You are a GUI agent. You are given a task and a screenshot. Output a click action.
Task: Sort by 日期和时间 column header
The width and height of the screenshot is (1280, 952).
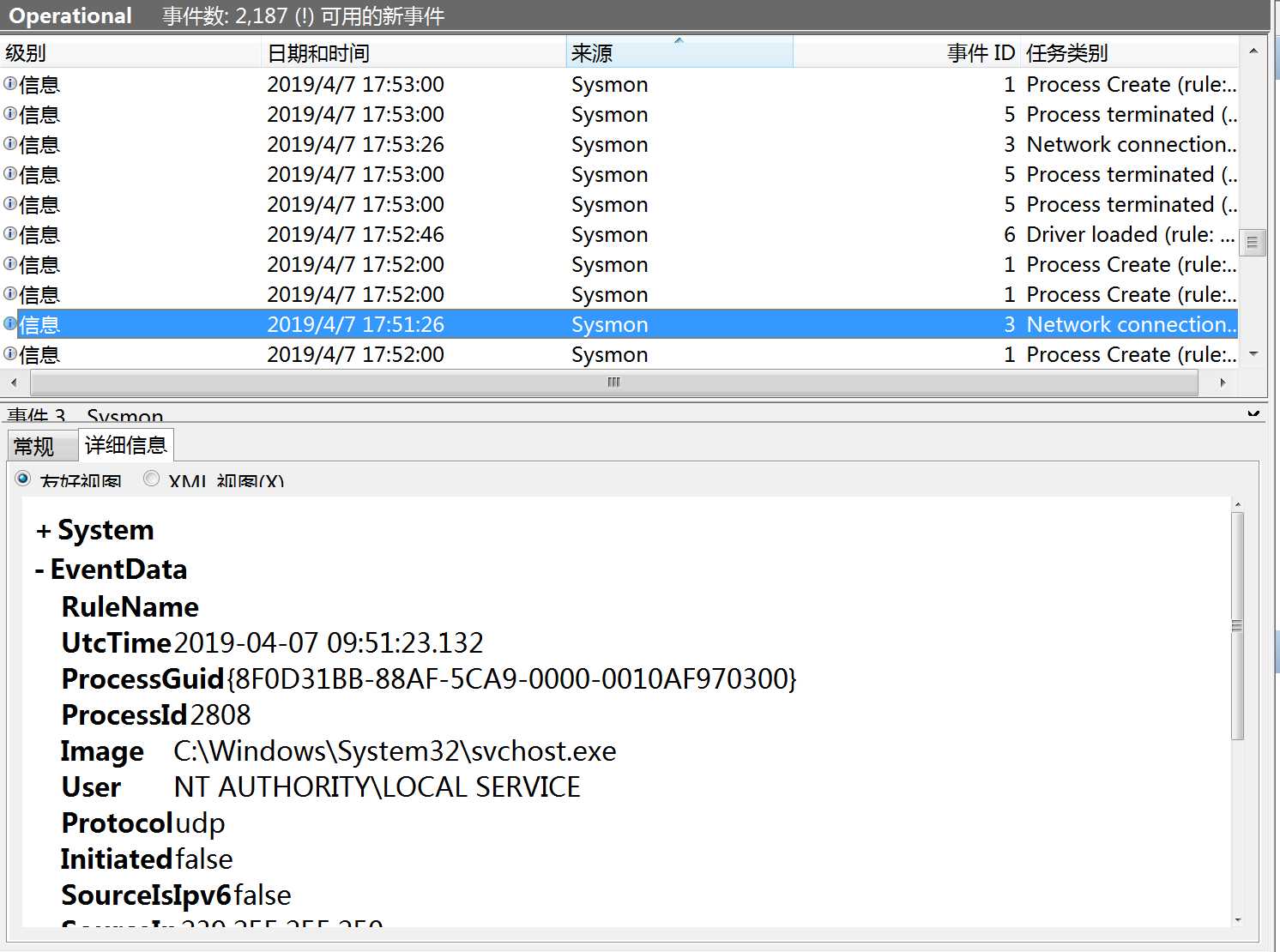click(414, 53)
